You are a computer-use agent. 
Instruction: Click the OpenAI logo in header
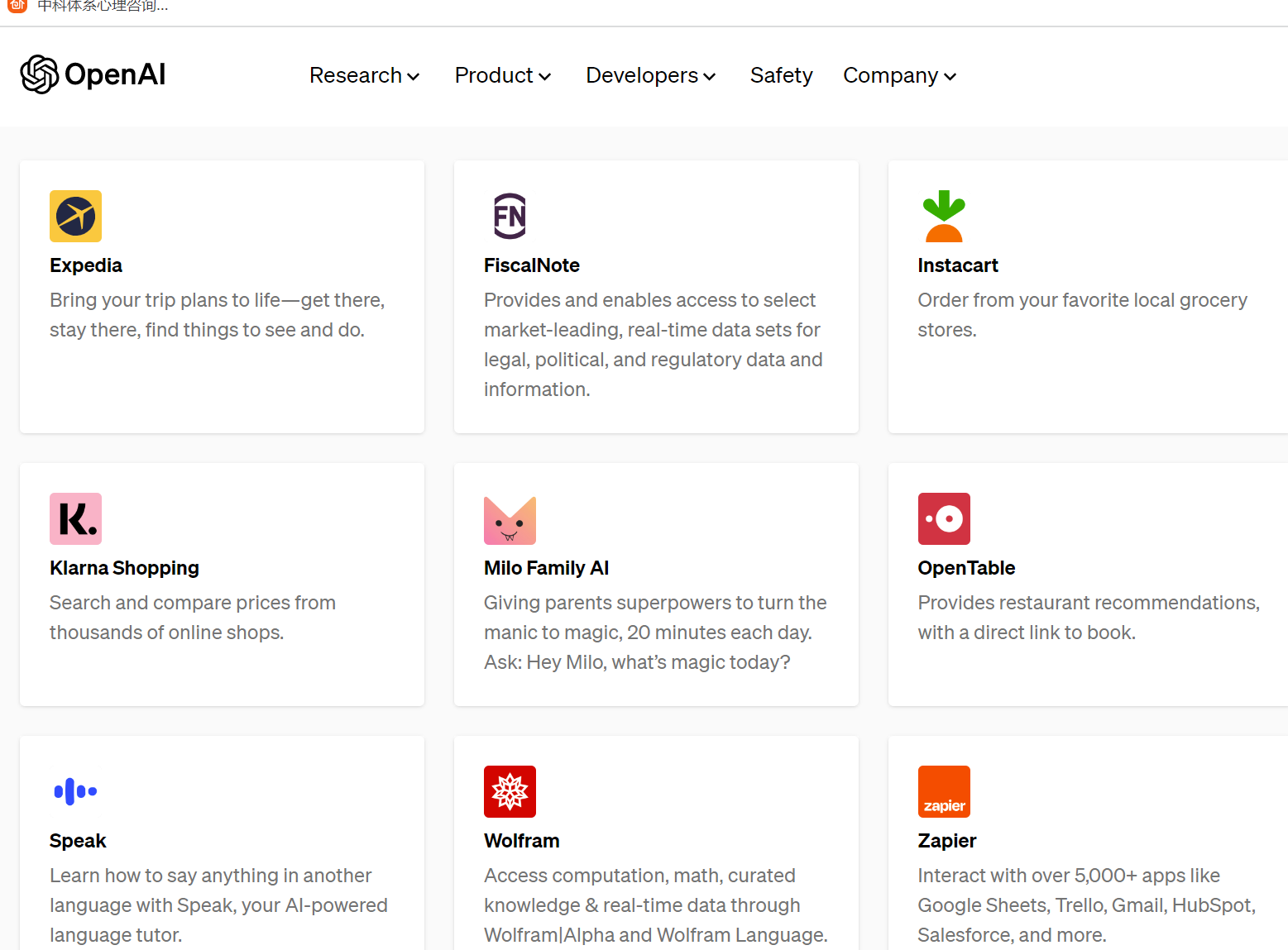(x=93, y=74)
